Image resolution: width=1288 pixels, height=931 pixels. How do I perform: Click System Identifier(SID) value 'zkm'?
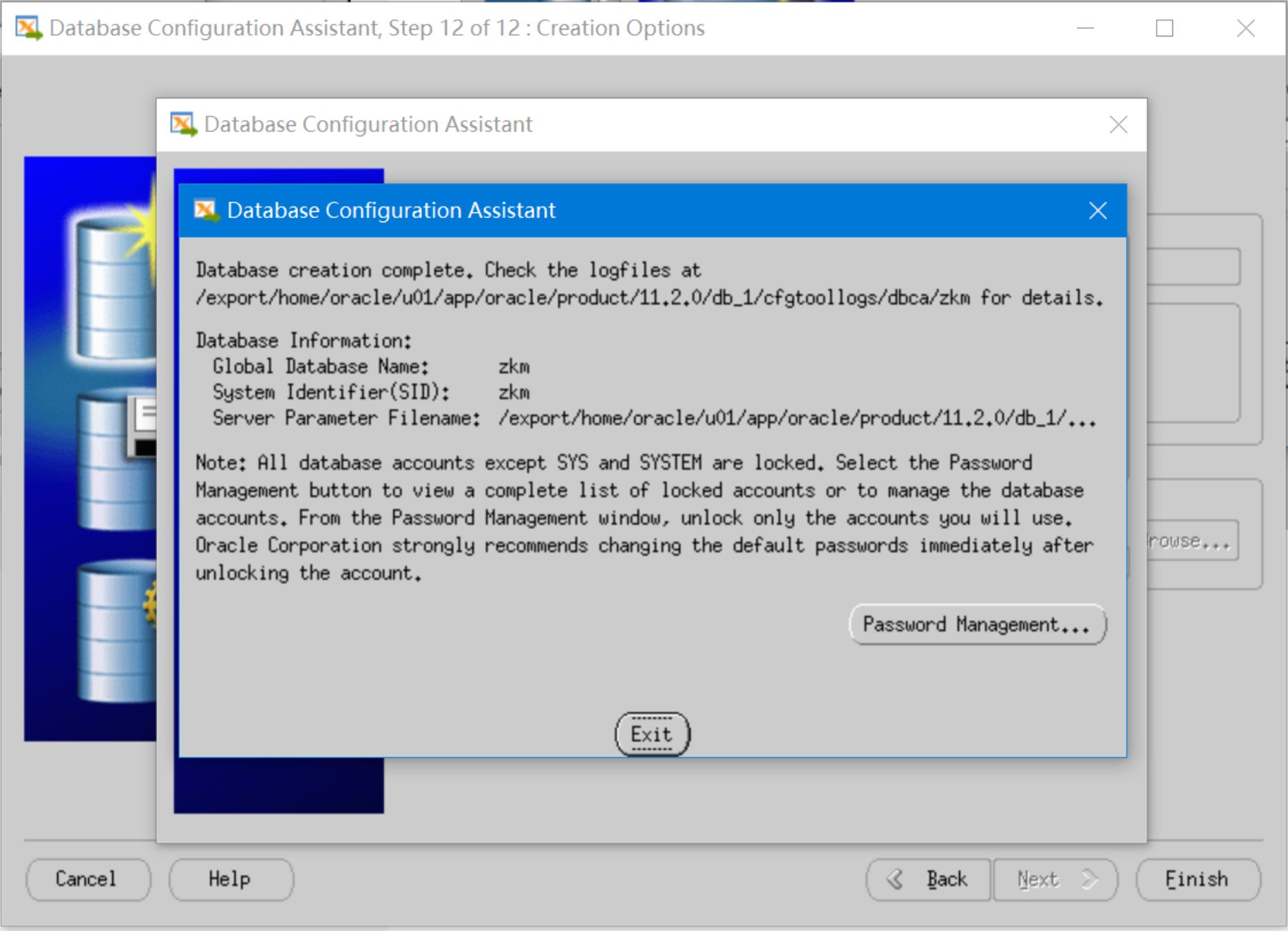(x=514, y=392)
